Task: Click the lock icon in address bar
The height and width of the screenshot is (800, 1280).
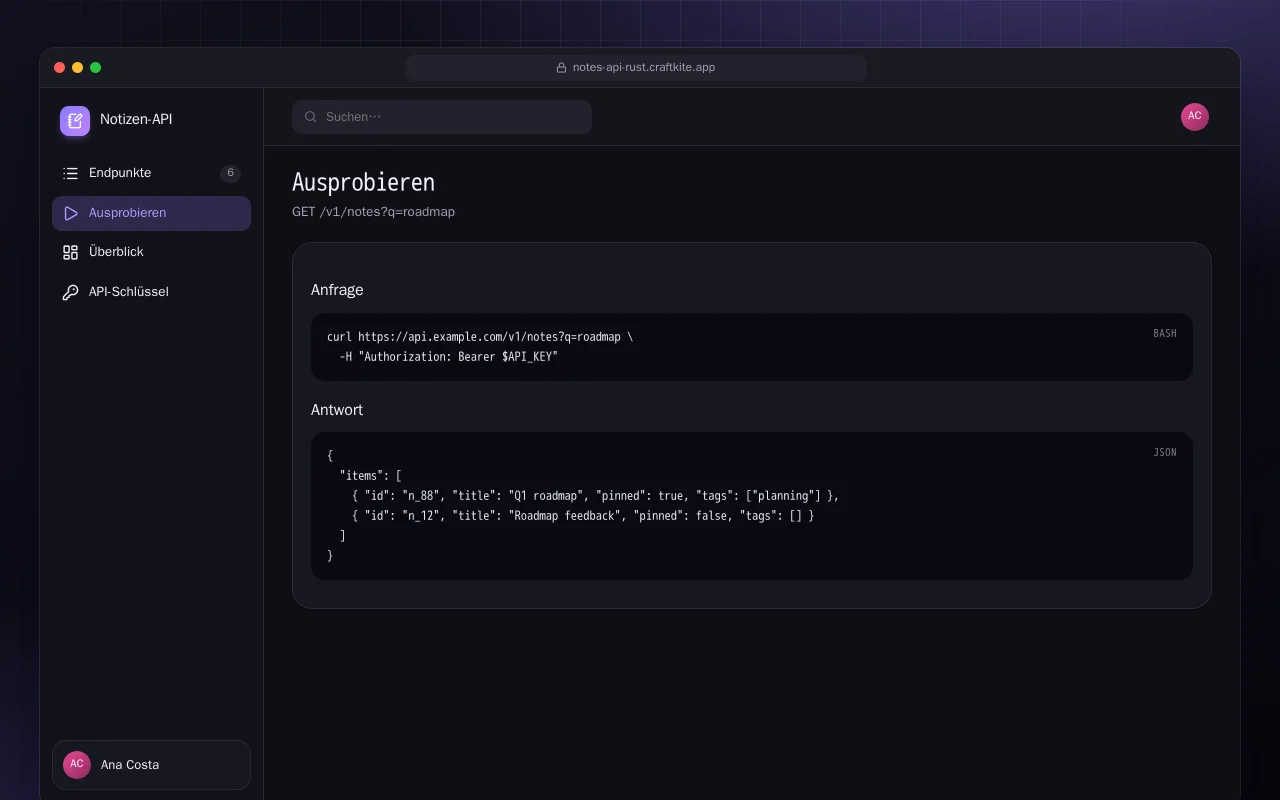Action: click(562, 68)
